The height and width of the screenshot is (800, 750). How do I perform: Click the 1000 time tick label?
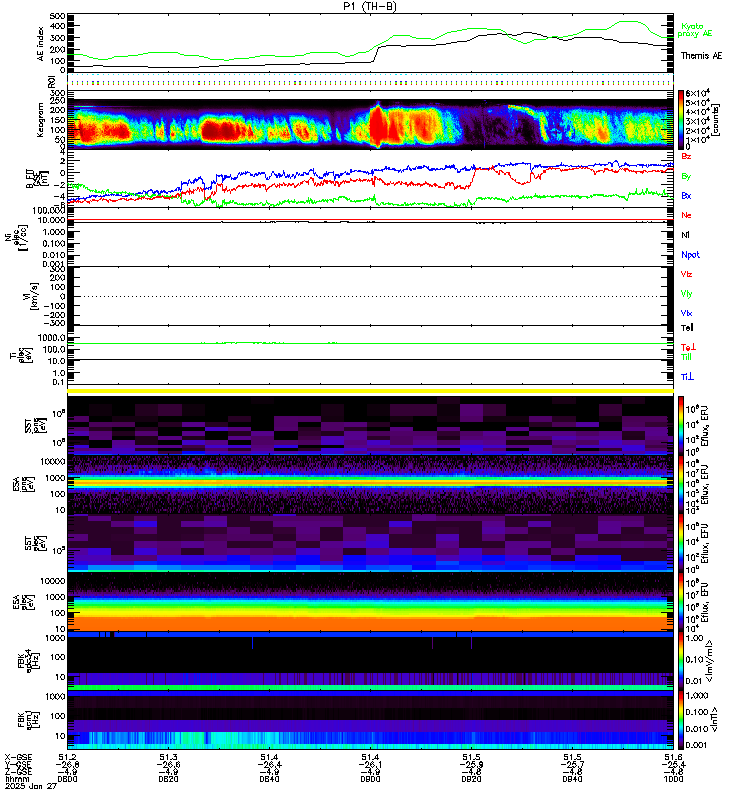tap(673, 779)
